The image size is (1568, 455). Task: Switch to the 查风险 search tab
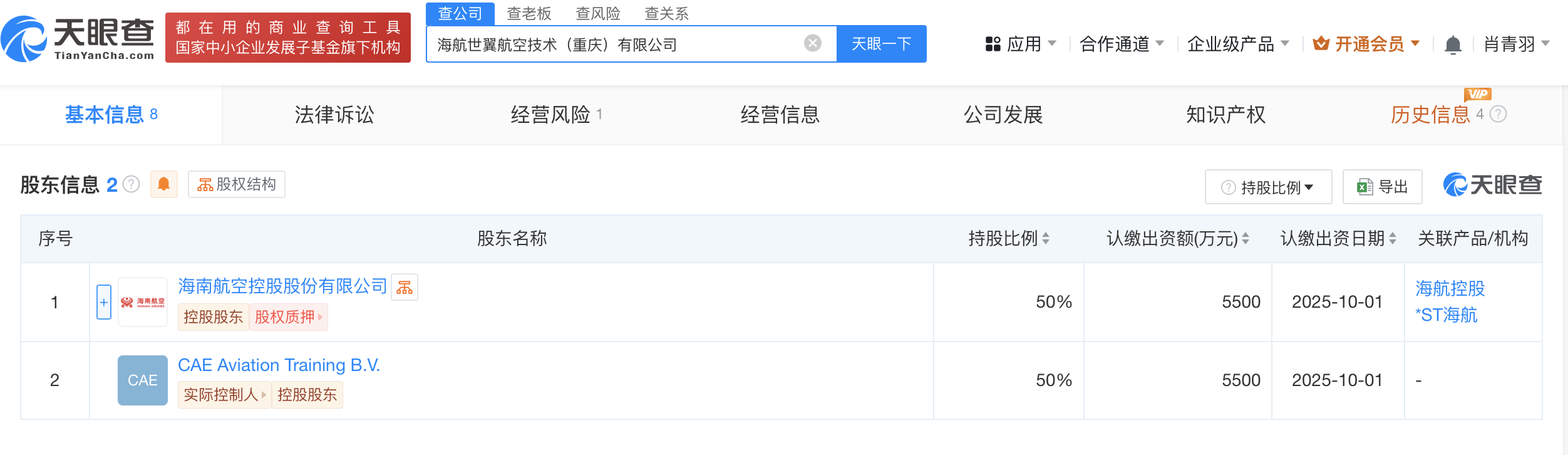tap(598, 14)
